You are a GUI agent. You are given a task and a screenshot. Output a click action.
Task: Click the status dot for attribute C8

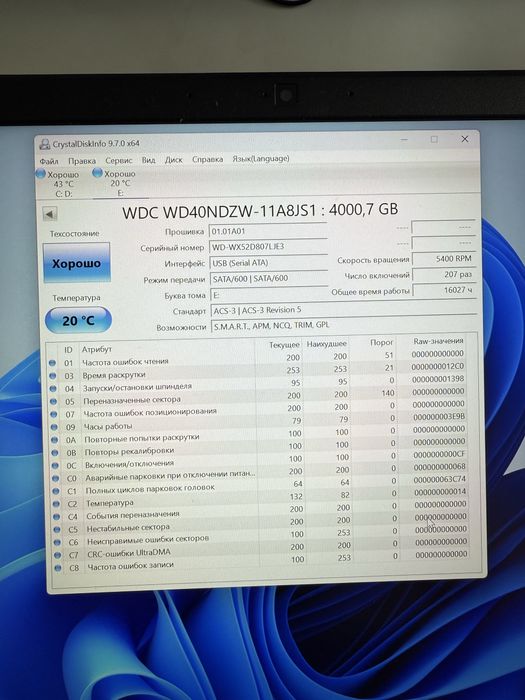(58, 568)
